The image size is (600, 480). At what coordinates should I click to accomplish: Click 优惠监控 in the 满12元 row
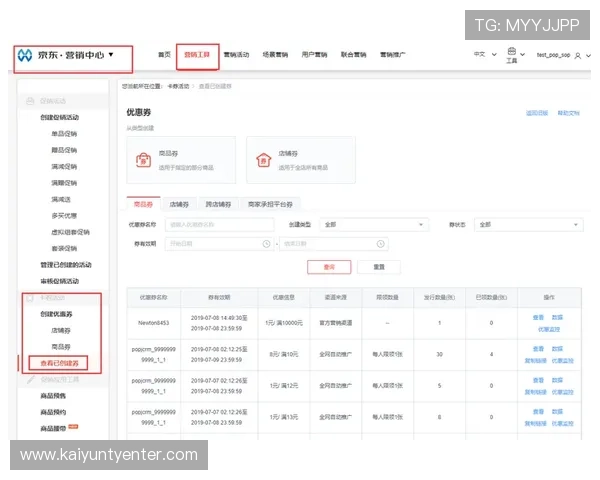(x=562, y=392)
